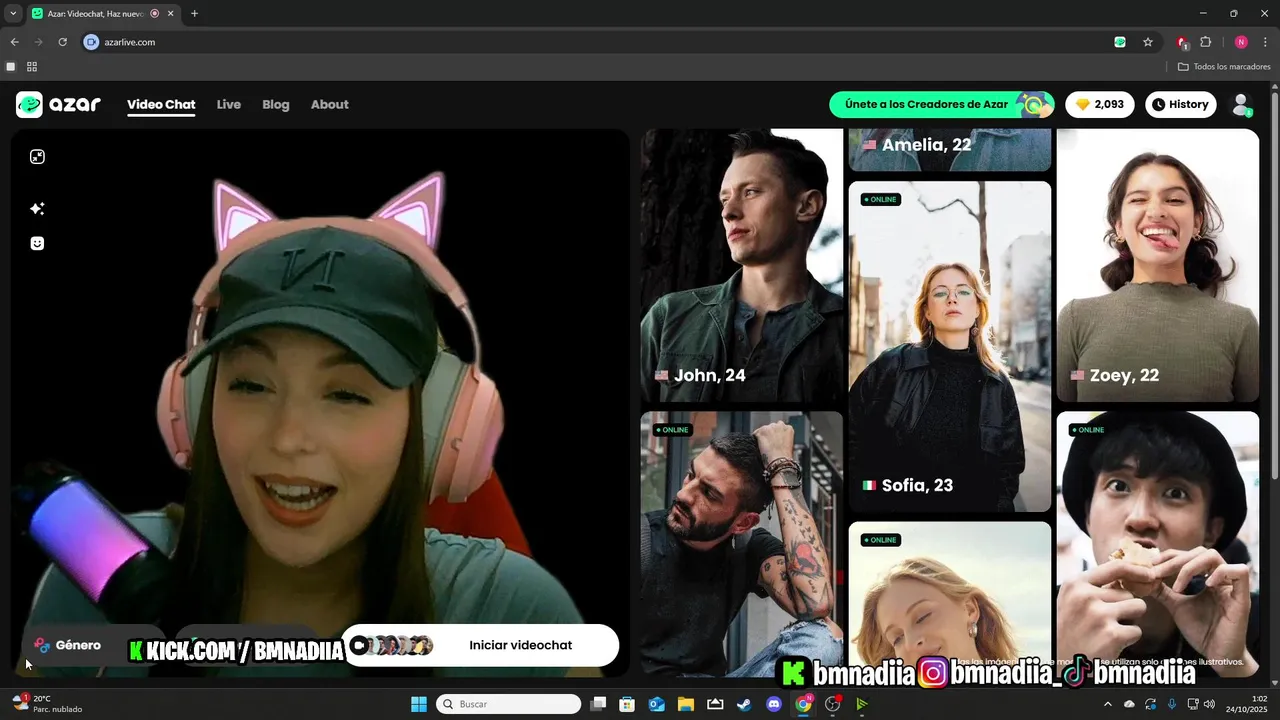1280x720 pixels.
Task: Open the volume control in system tray
Action: click(x=1209, y=704)
